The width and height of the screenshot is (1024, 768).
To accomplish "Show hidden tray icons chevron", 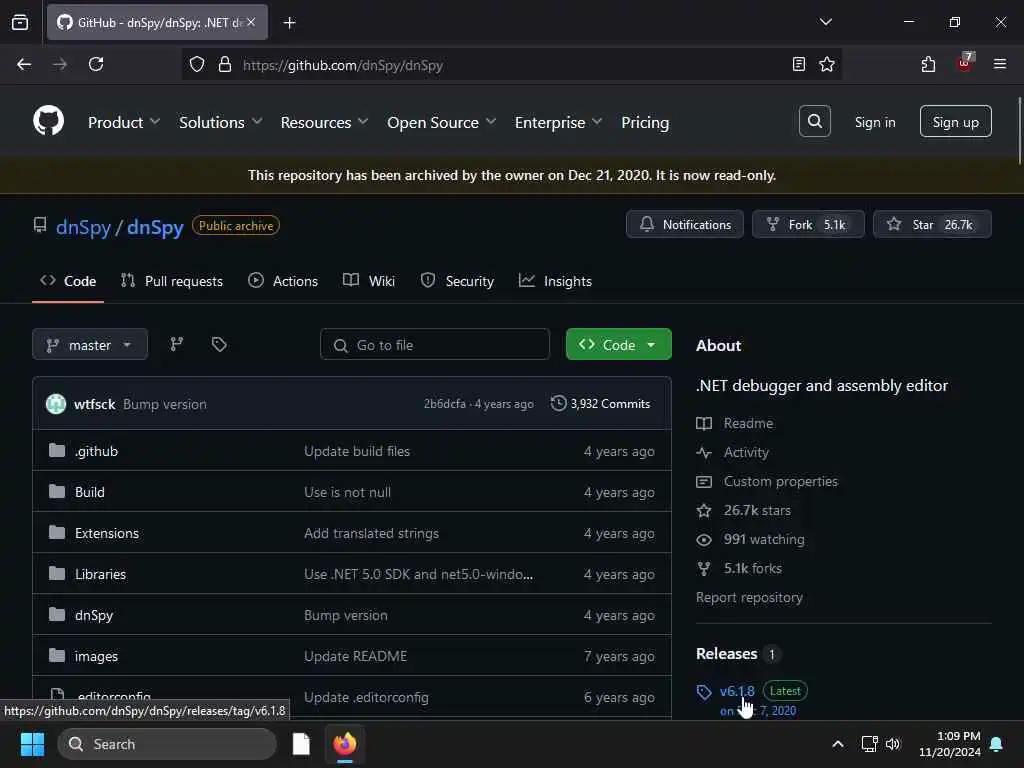I will [837, 744].
